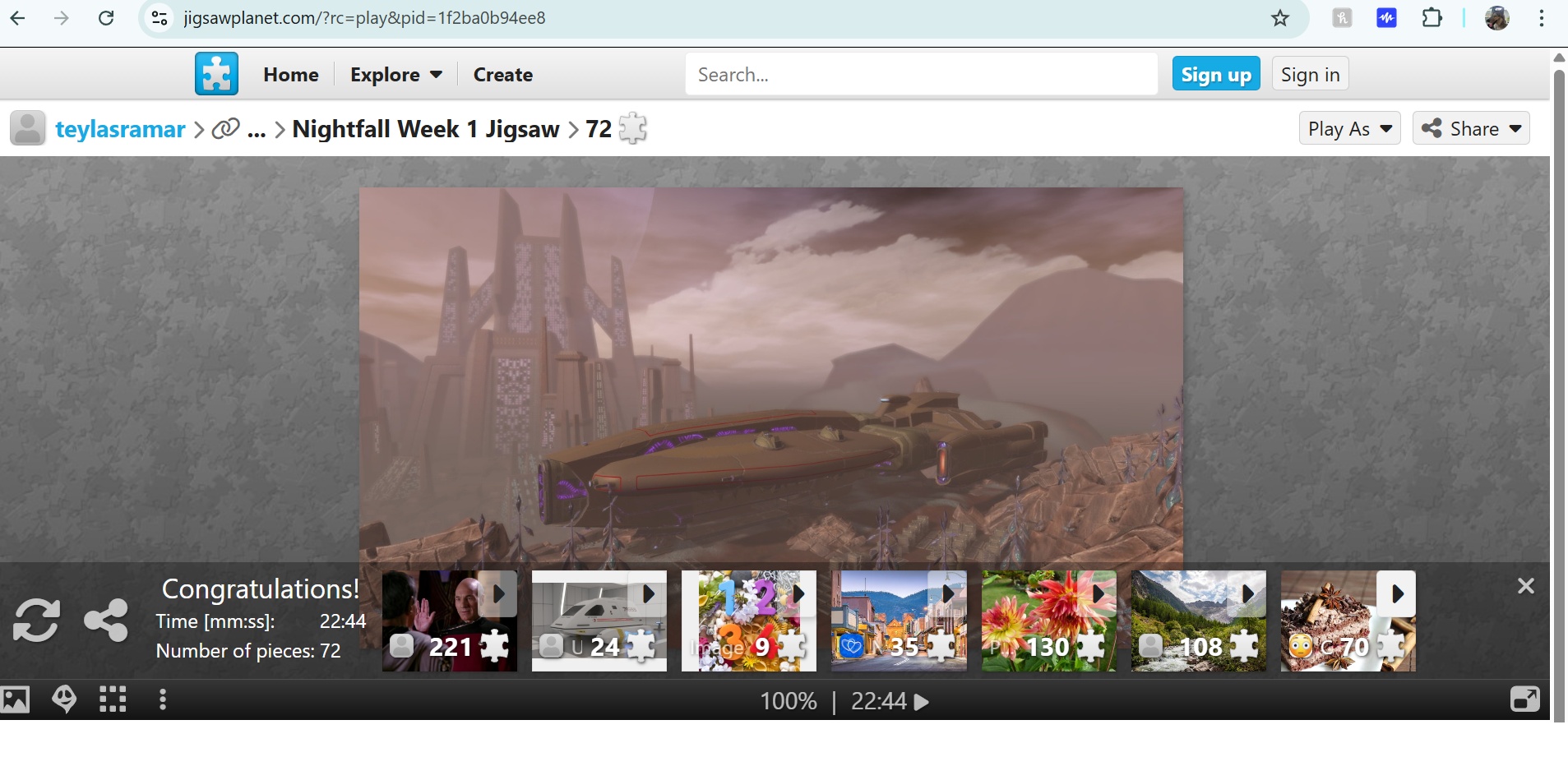Reload the page
The height and width of the screenshot is (780, 1568).
[106, 18]
